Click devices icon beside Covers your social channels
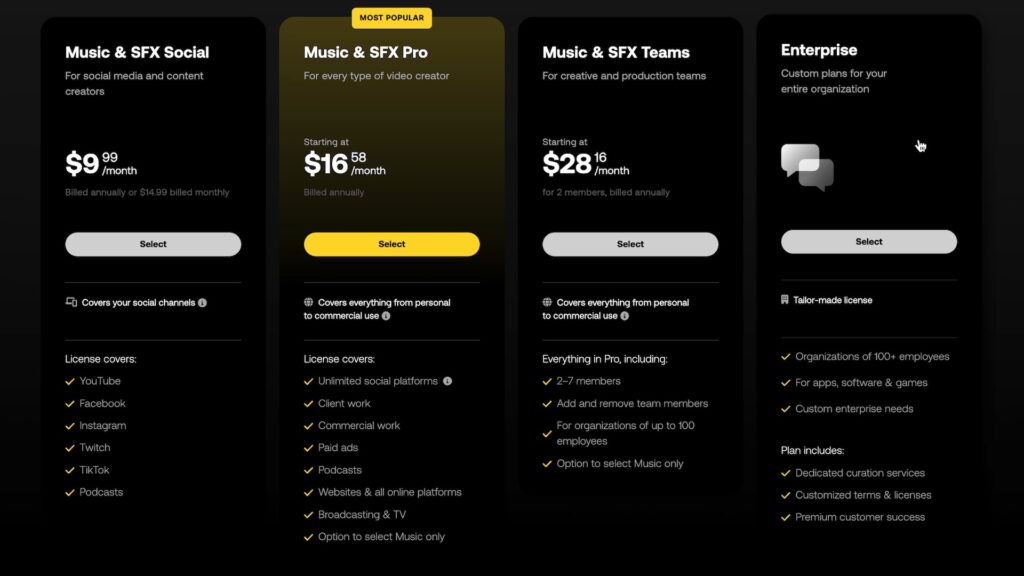This screenshot has height=576, width=1024. pyautogui.click(x=71, y=302)
